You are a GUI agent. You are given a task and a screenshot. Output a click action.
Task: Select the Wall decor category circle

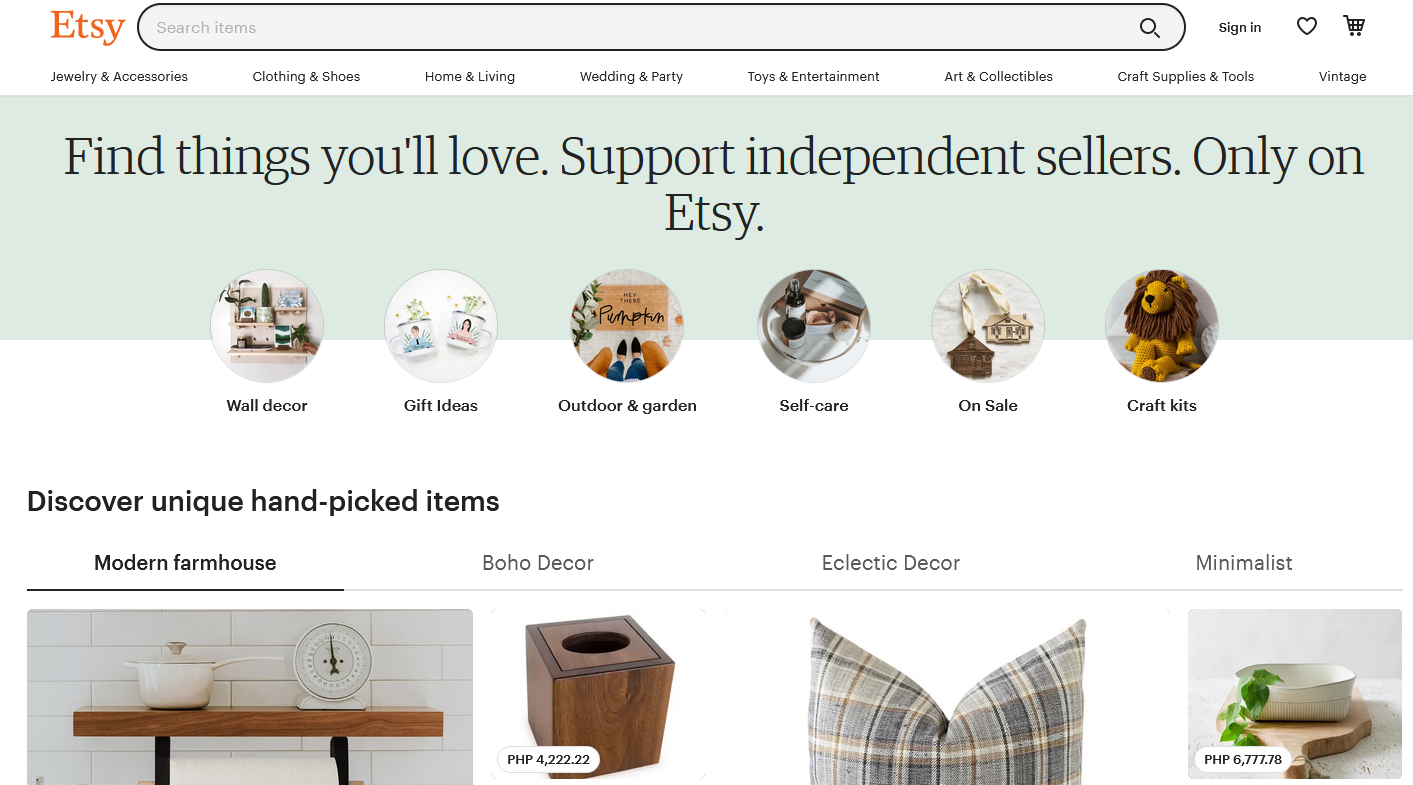pos(266,326)
